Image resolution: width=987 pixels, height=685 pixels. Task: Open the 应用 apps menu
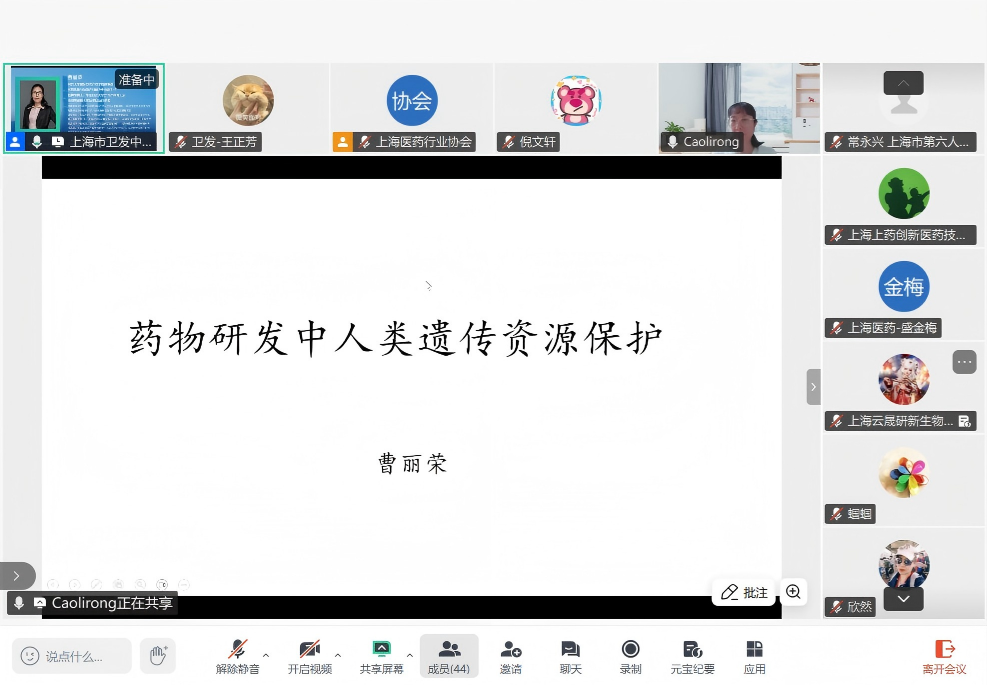click(x=754, y=656)
